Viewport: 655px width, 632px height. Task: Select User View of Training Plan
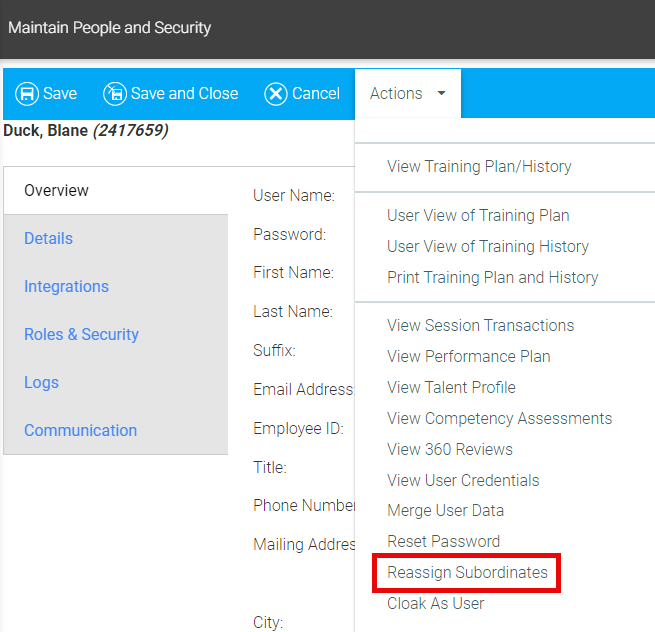tap(478, 215)
